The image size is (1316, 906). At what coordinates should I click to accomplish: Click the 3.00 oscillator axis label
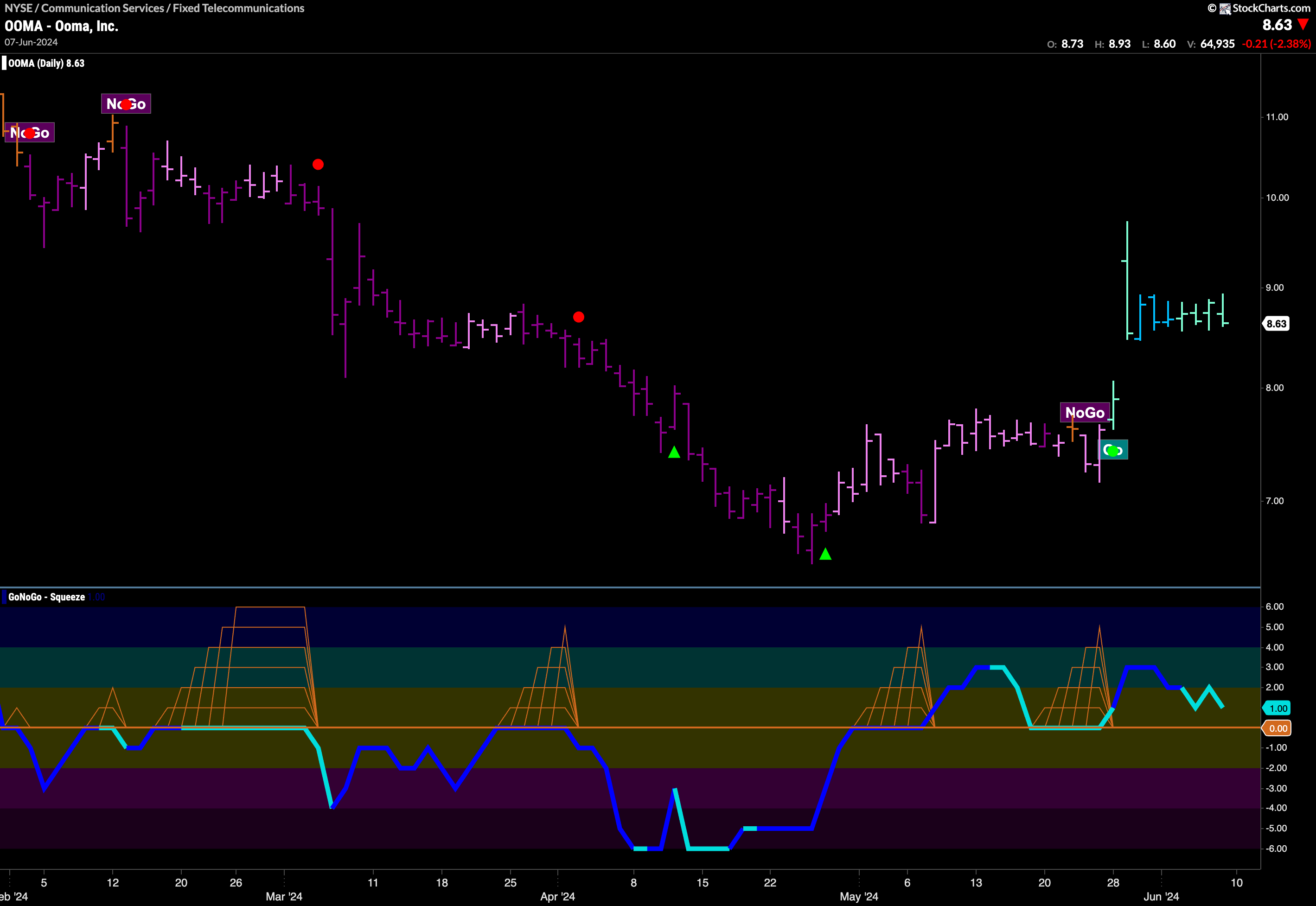(1275, 667)
